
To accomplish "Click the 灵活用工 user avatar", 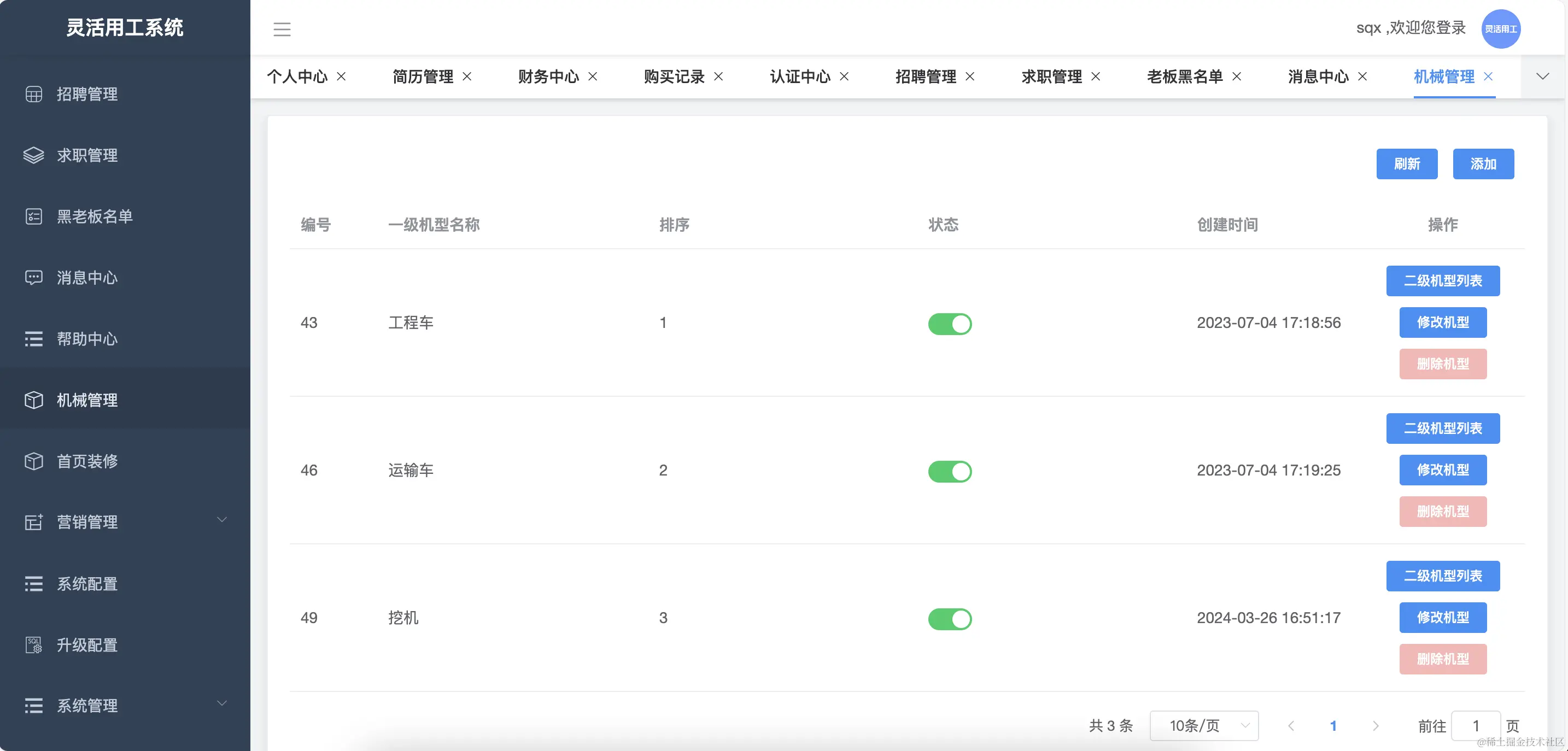I will [x=1500, y=29].
